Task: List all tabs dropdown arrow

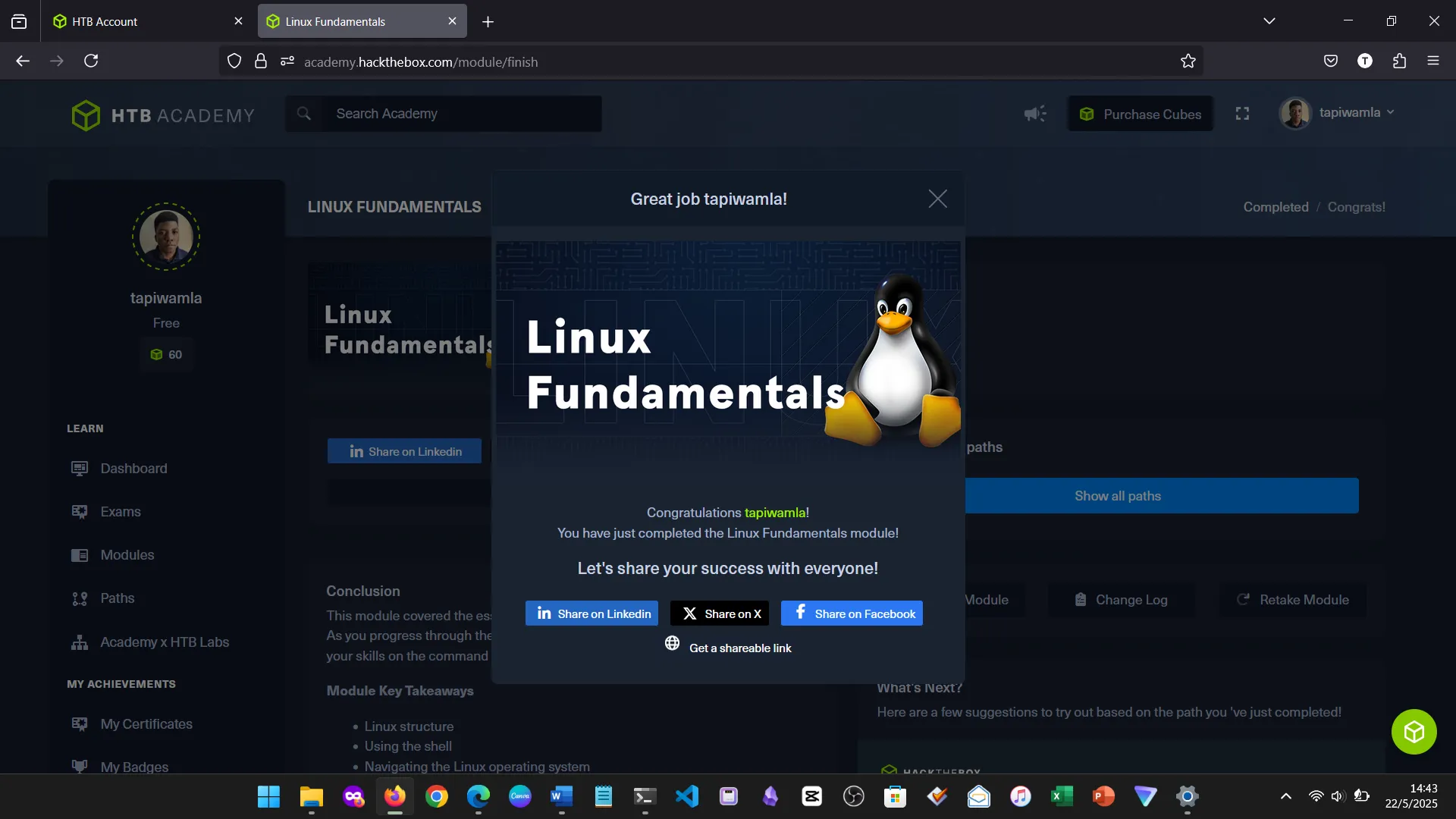Action: (1269, 21)
